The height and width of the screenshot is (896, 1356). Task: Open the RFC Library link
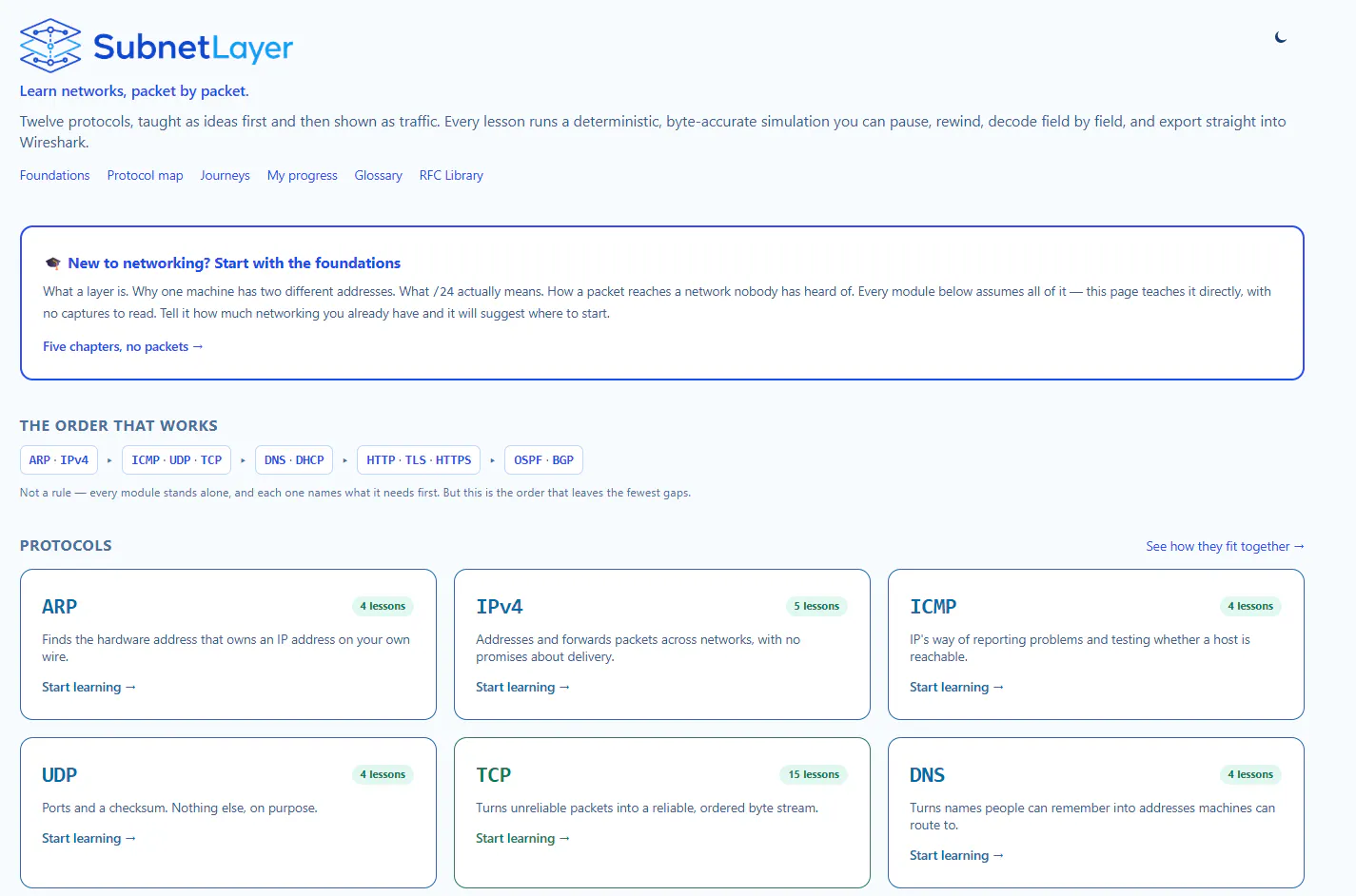pos(451,175)
